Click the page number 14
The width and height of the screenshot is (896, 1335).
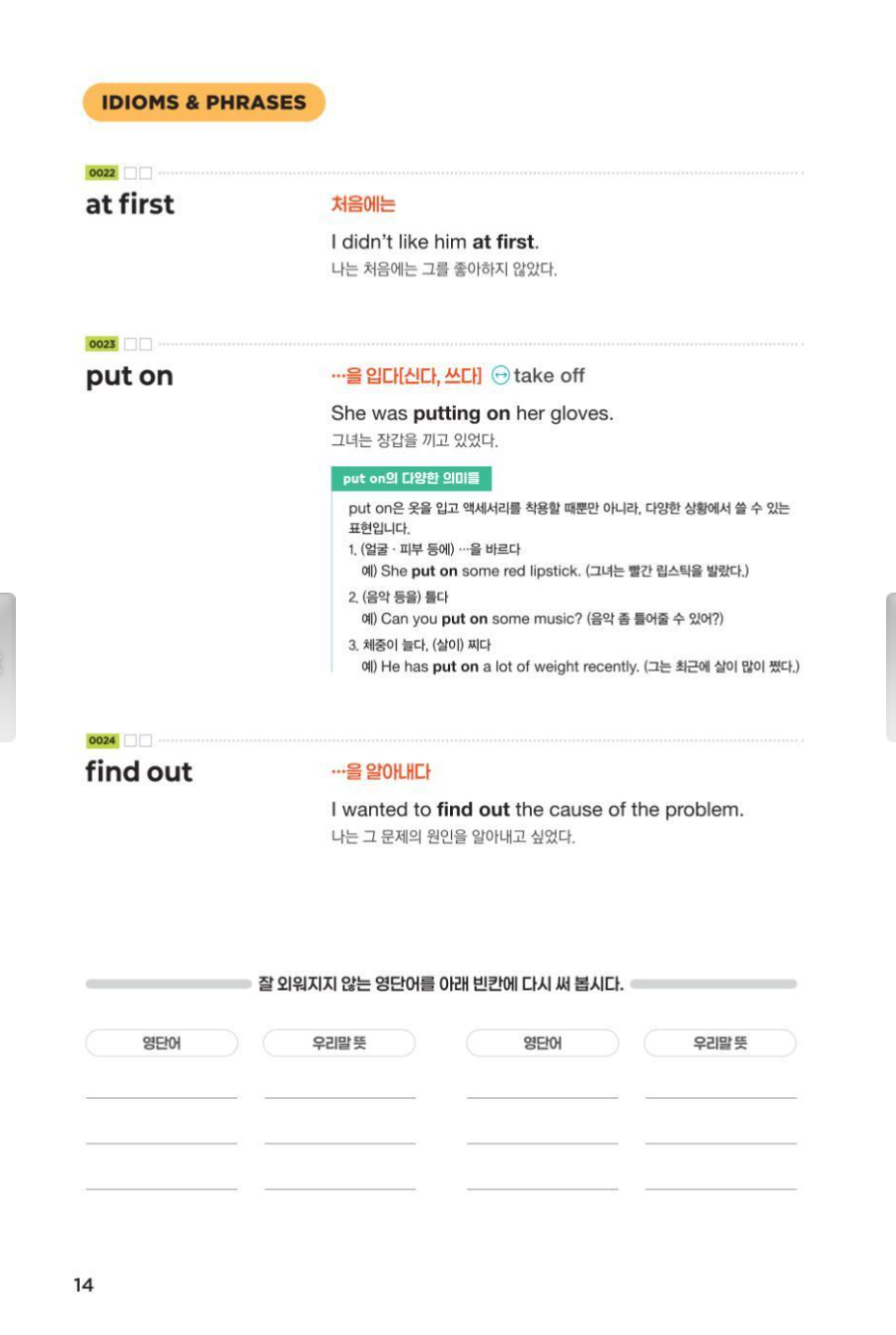(84, 1285)
